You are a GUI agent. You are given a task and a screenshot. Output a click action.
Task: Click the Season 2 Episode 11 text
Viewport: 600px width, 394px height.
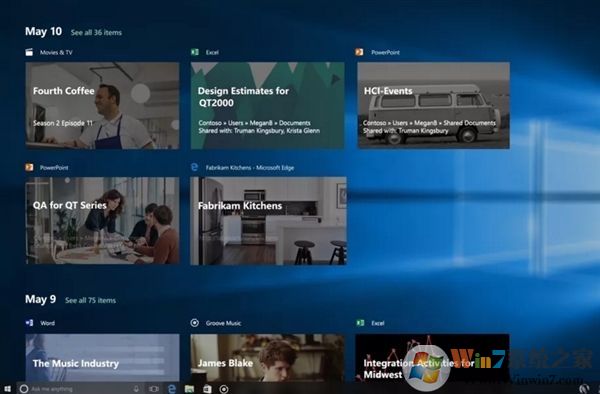(x=63, y=123)
